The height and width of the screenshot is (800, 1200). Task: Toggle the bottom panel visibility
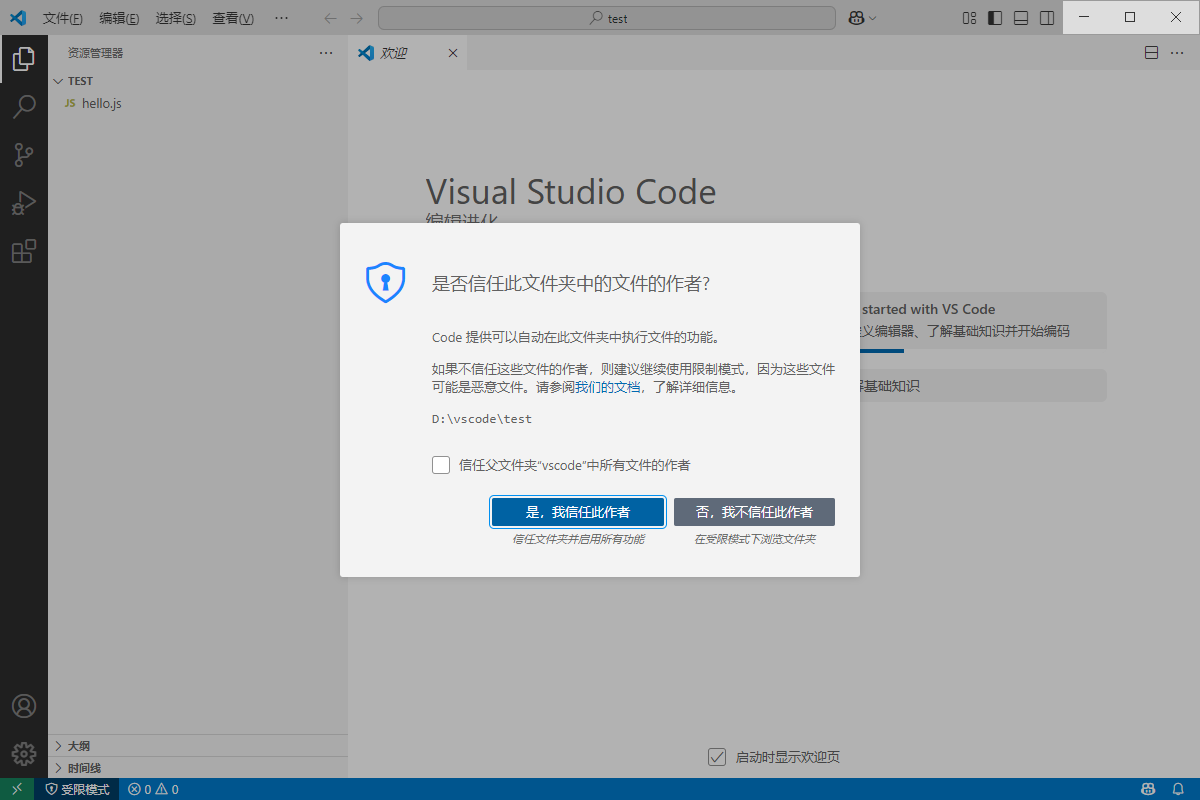1021,18
